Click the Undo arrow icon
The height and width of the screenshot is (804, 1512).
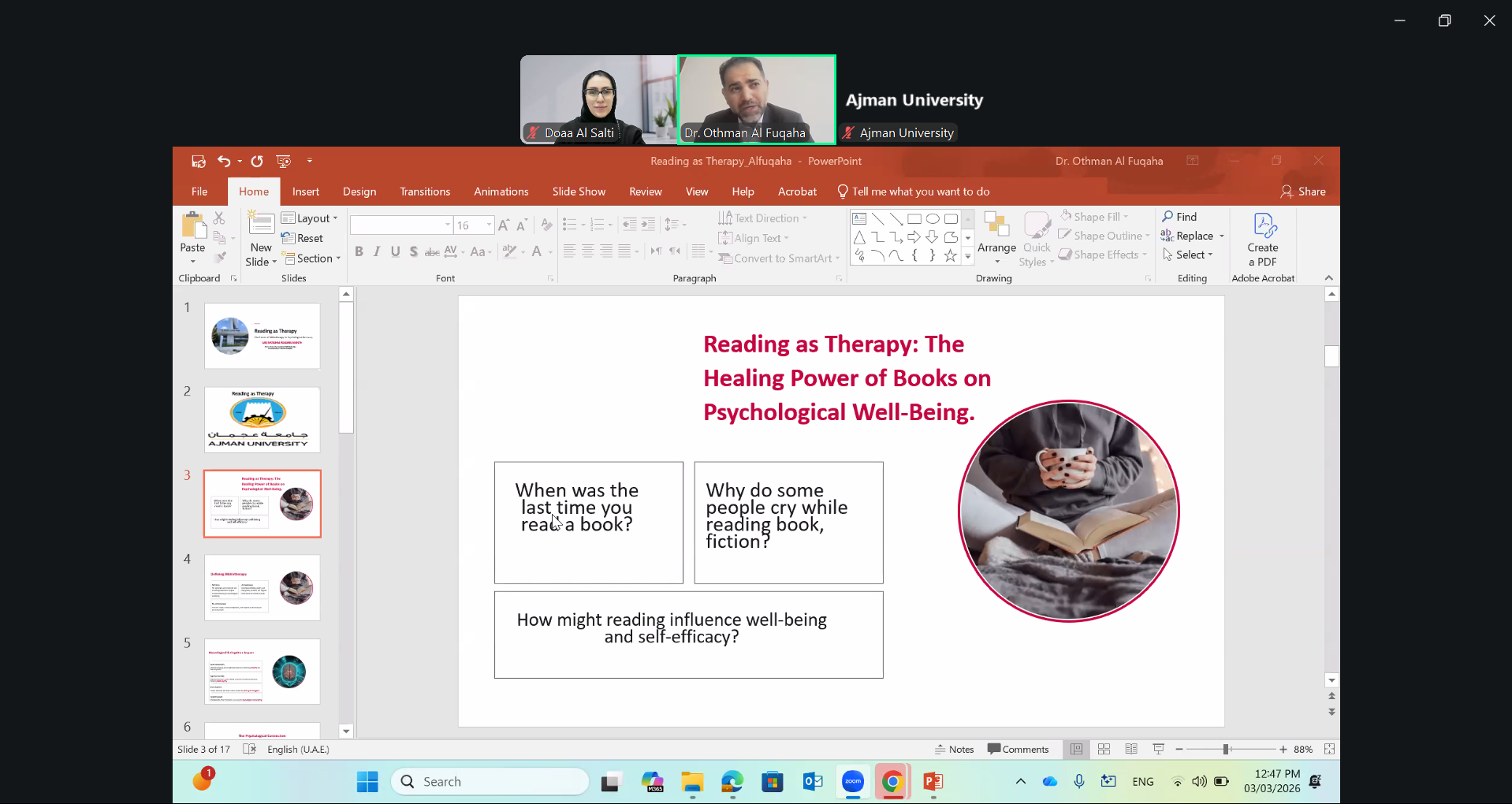[224, 161]
